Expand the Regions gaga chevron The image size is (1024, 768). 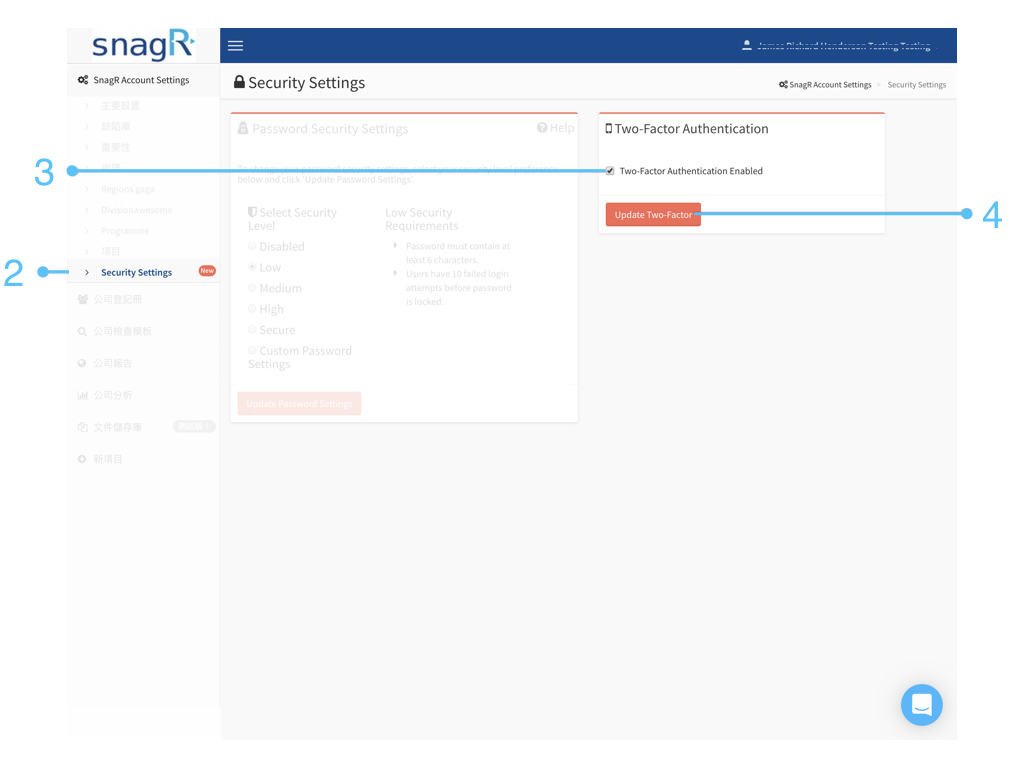tap(87, 189)
